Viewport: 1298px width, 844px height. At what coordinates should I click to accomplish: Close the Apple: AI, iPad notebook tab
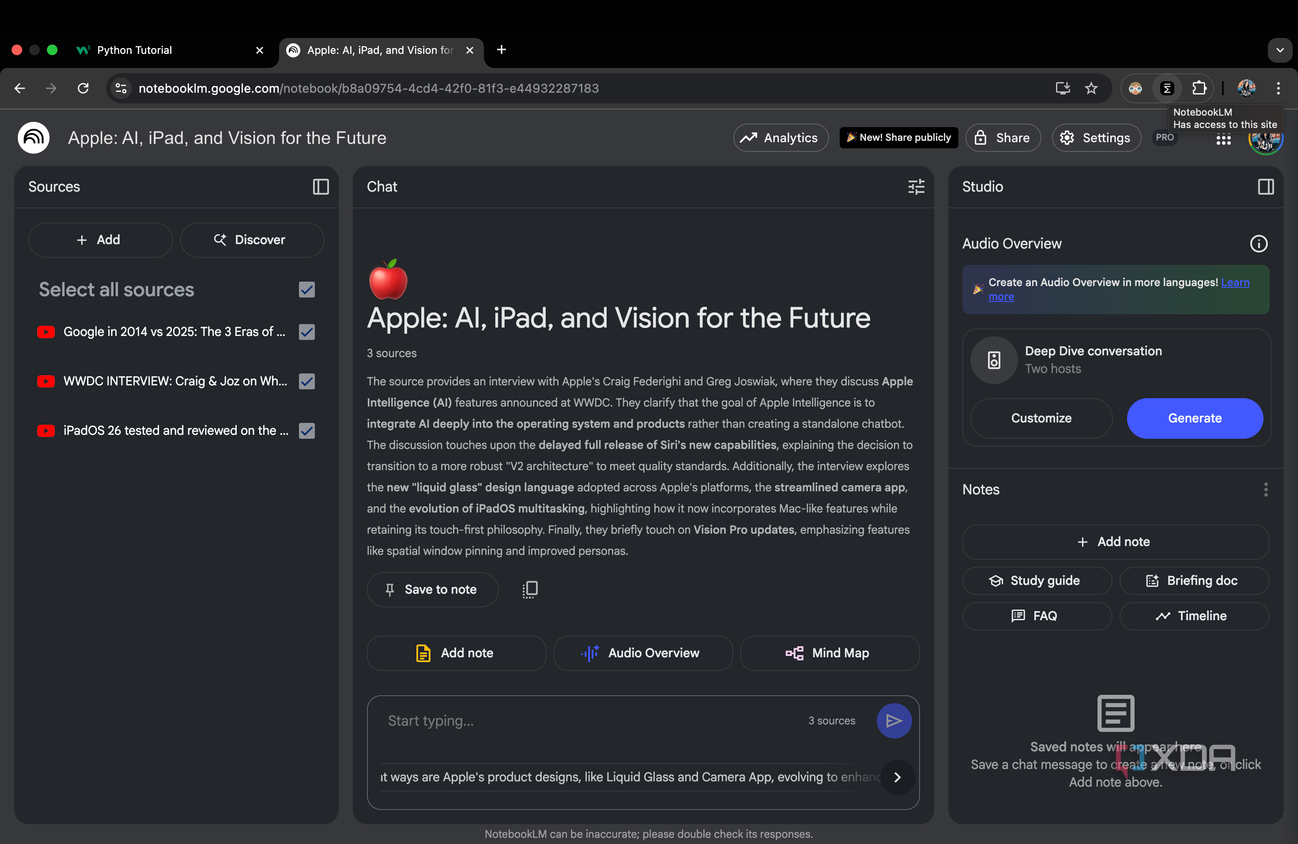tap(470, 50)
